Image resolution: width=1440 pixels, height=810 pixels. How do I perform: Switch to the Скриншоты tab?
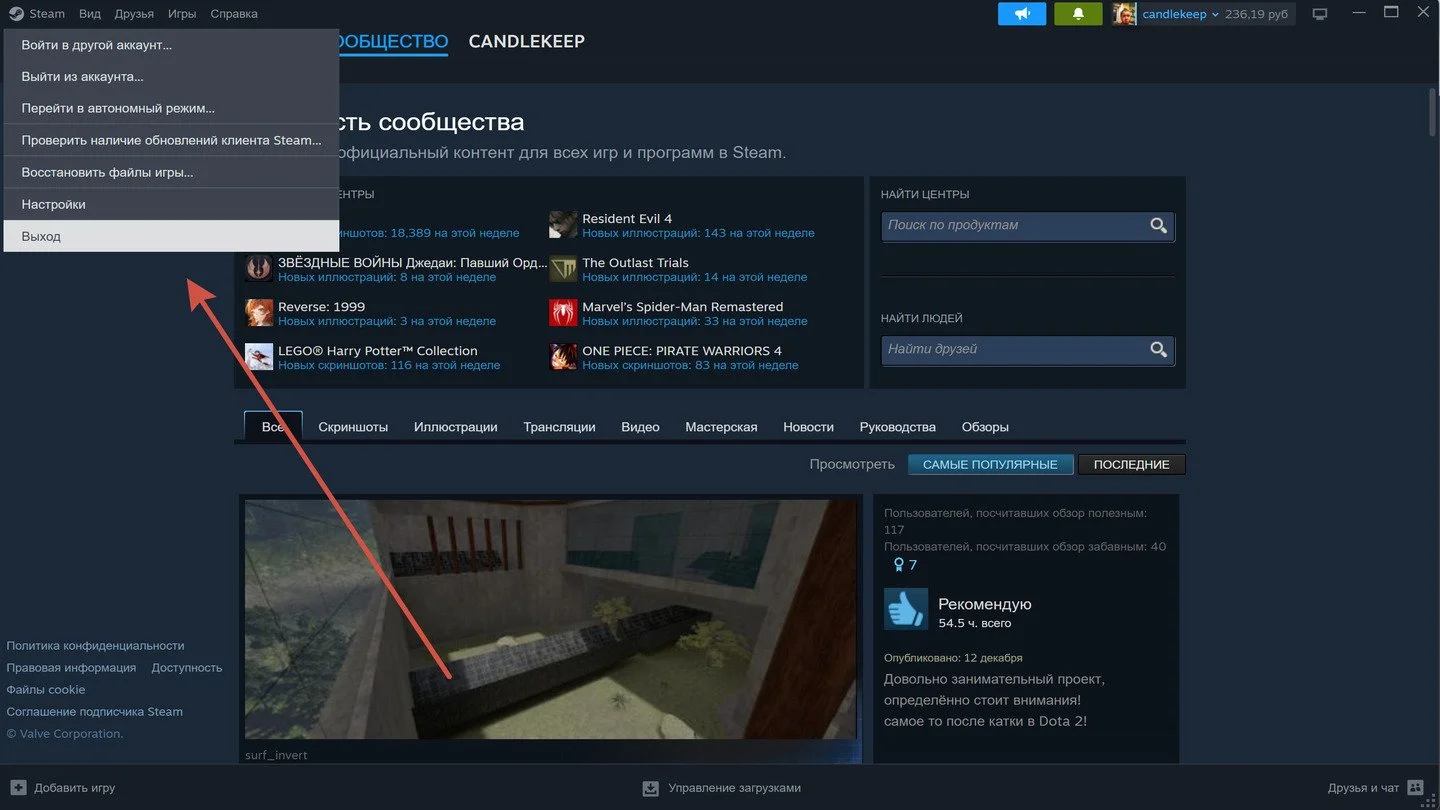click(x=353, y=427)
